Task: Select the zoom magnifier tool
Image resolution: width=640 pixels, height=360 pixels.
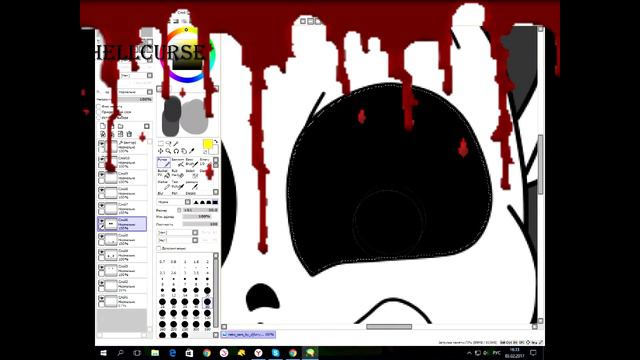Action: pyautogui.click(x=168, y=151)
